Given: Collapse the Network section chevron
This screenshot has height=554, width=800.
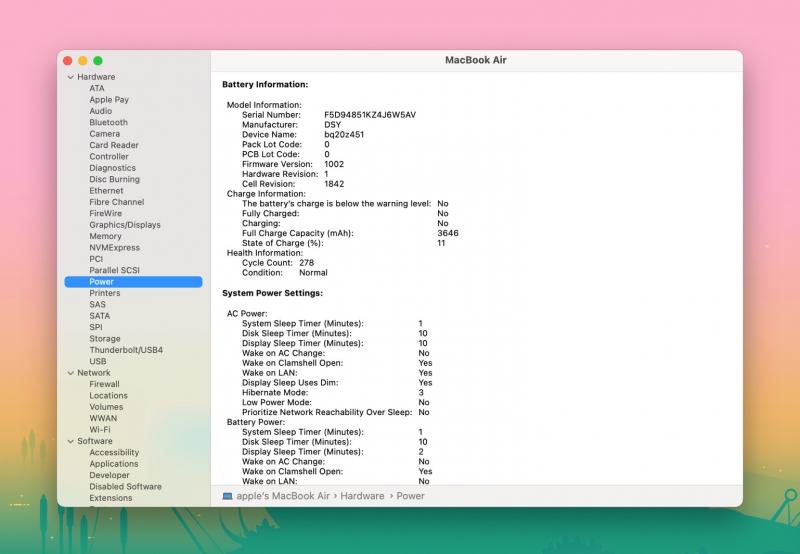Looking at the screenshot, I should point(70,373).
